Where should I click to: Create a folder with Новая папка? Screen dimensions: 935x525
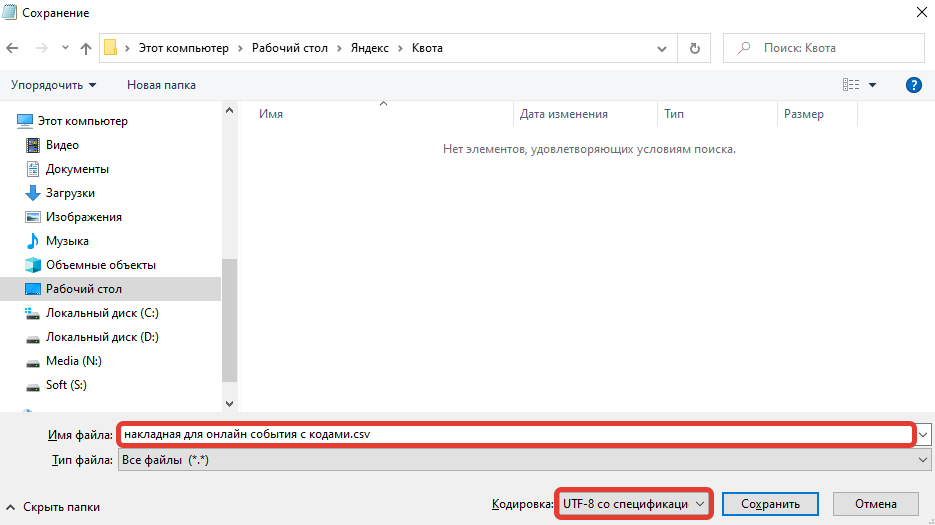pos(161,85)
